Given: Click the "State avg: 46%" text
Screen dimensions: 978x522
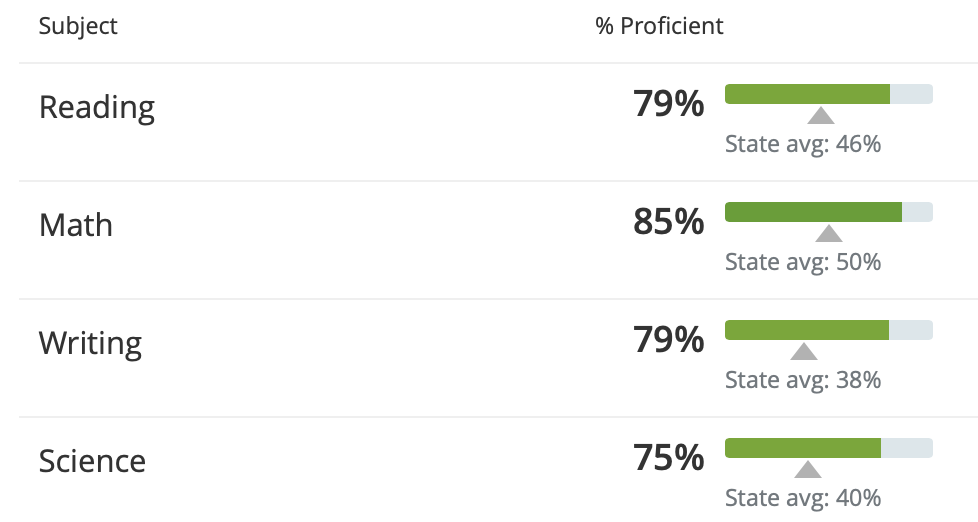Looking at the screenshot, I should coord(803,144).
